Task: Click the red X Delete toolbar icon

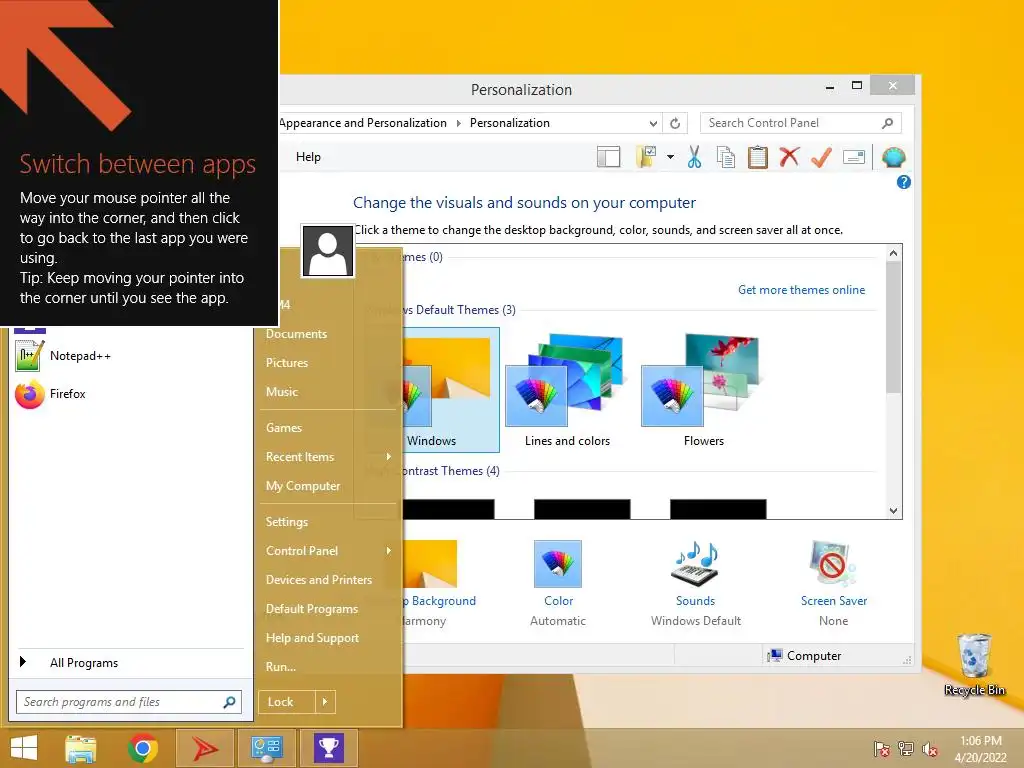Action: pos(789,157)
